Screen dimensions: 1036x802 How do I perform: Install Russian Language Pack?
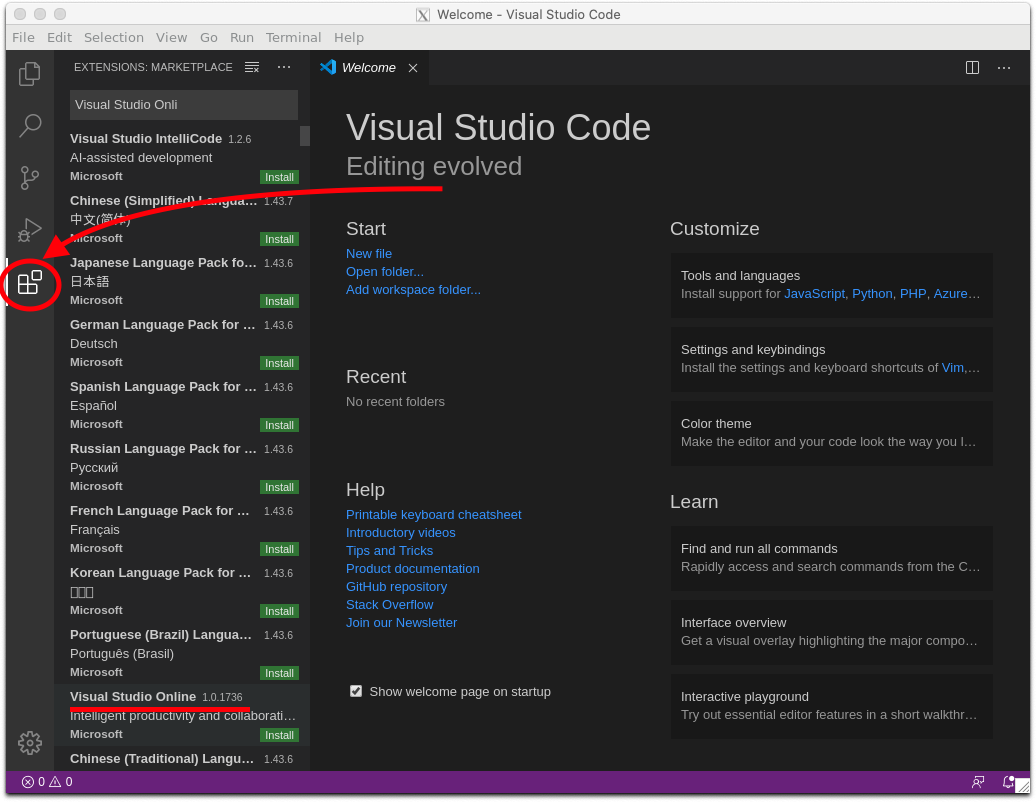pos(279,488)
